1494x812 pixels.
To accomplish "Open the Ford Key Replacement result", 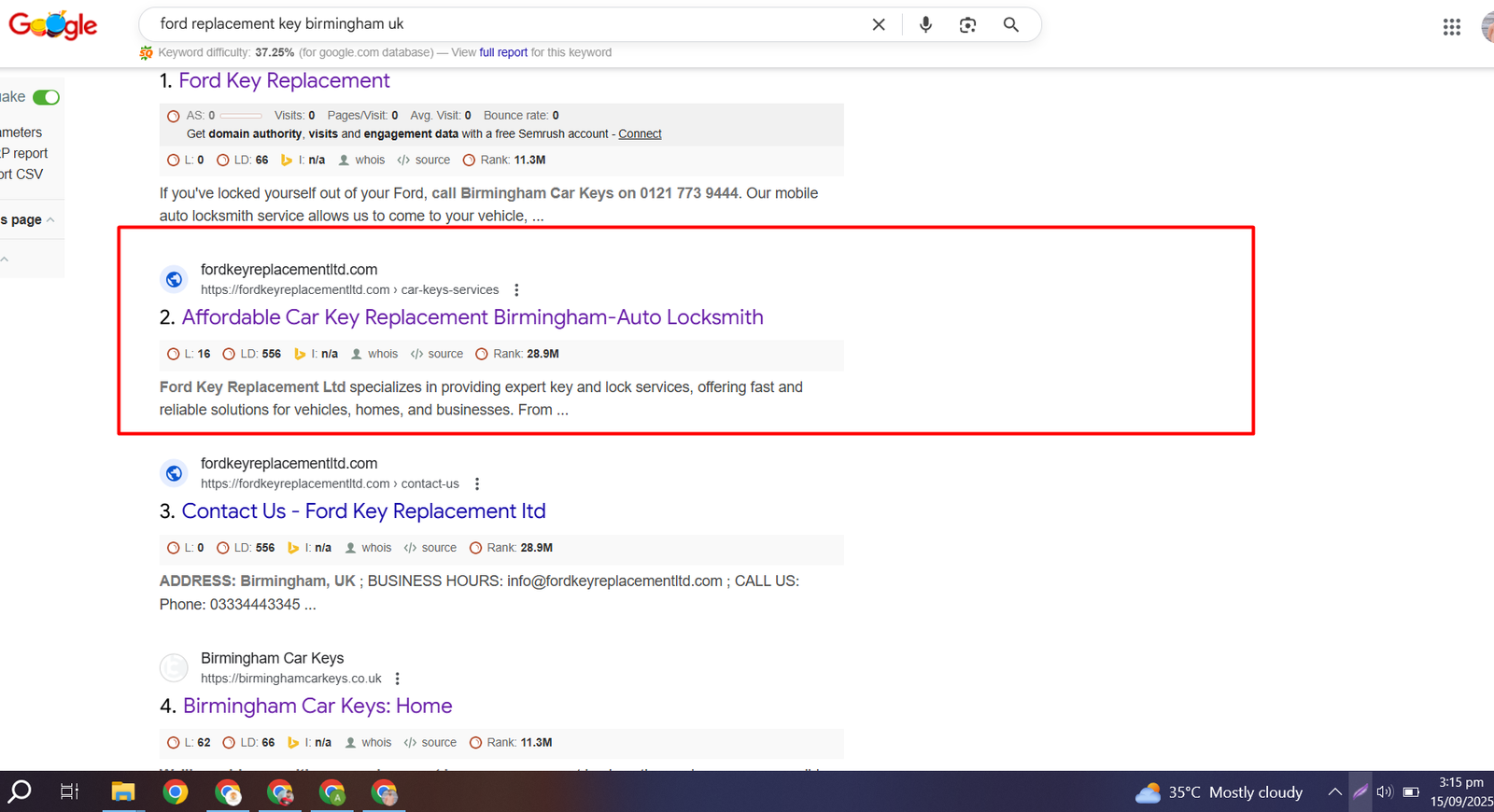I will tap(284, 81).
